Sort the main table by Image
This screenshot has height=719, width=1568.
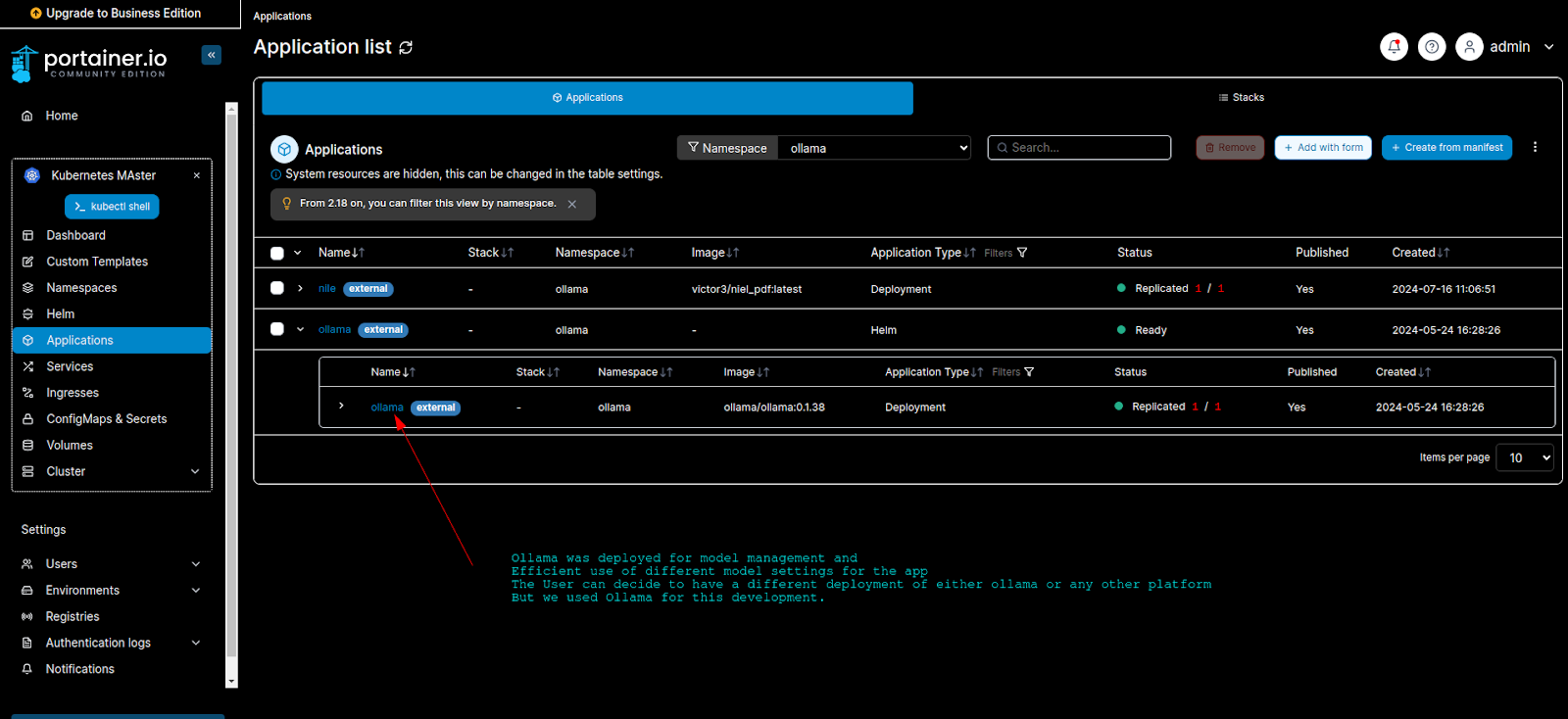point(715,253)
